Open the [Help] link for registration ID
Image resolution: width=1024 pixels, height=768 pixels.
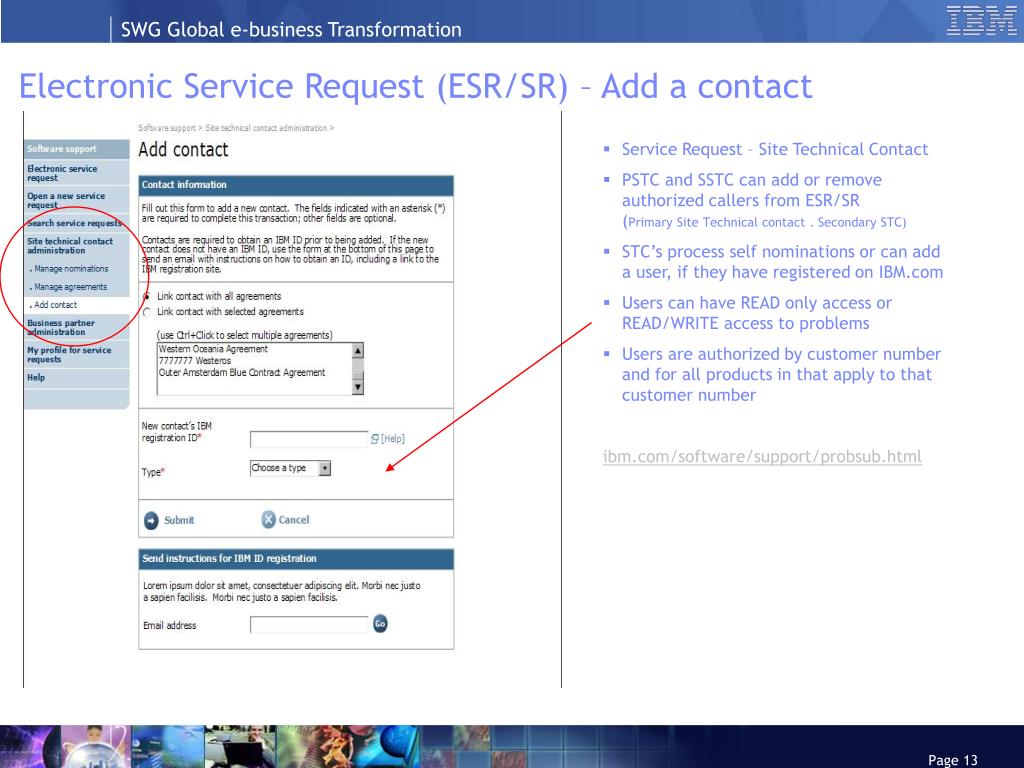click(392, 439)
